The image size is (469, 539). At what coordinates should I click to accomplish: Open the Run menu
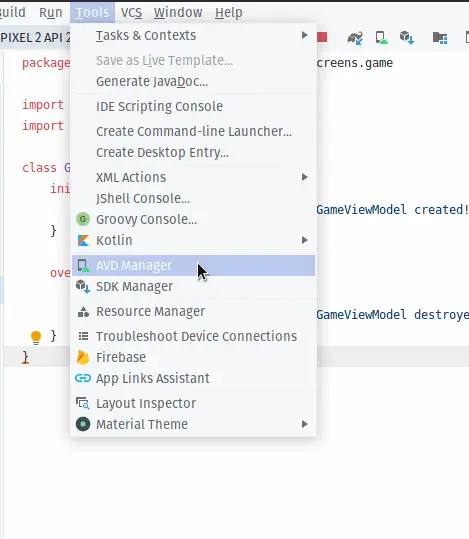pos(51,12)
